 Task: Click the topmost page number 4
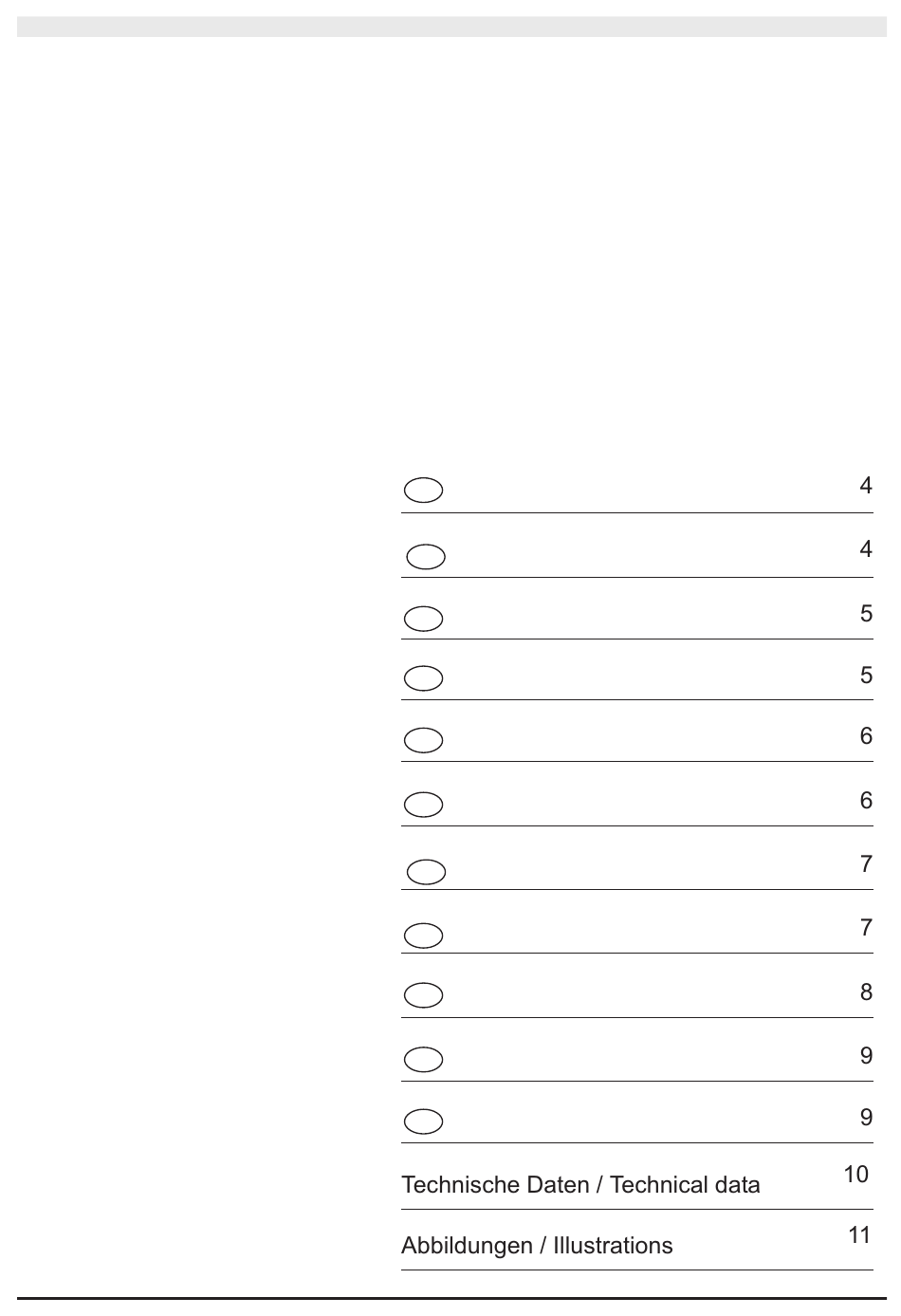(x=866, y=486)
